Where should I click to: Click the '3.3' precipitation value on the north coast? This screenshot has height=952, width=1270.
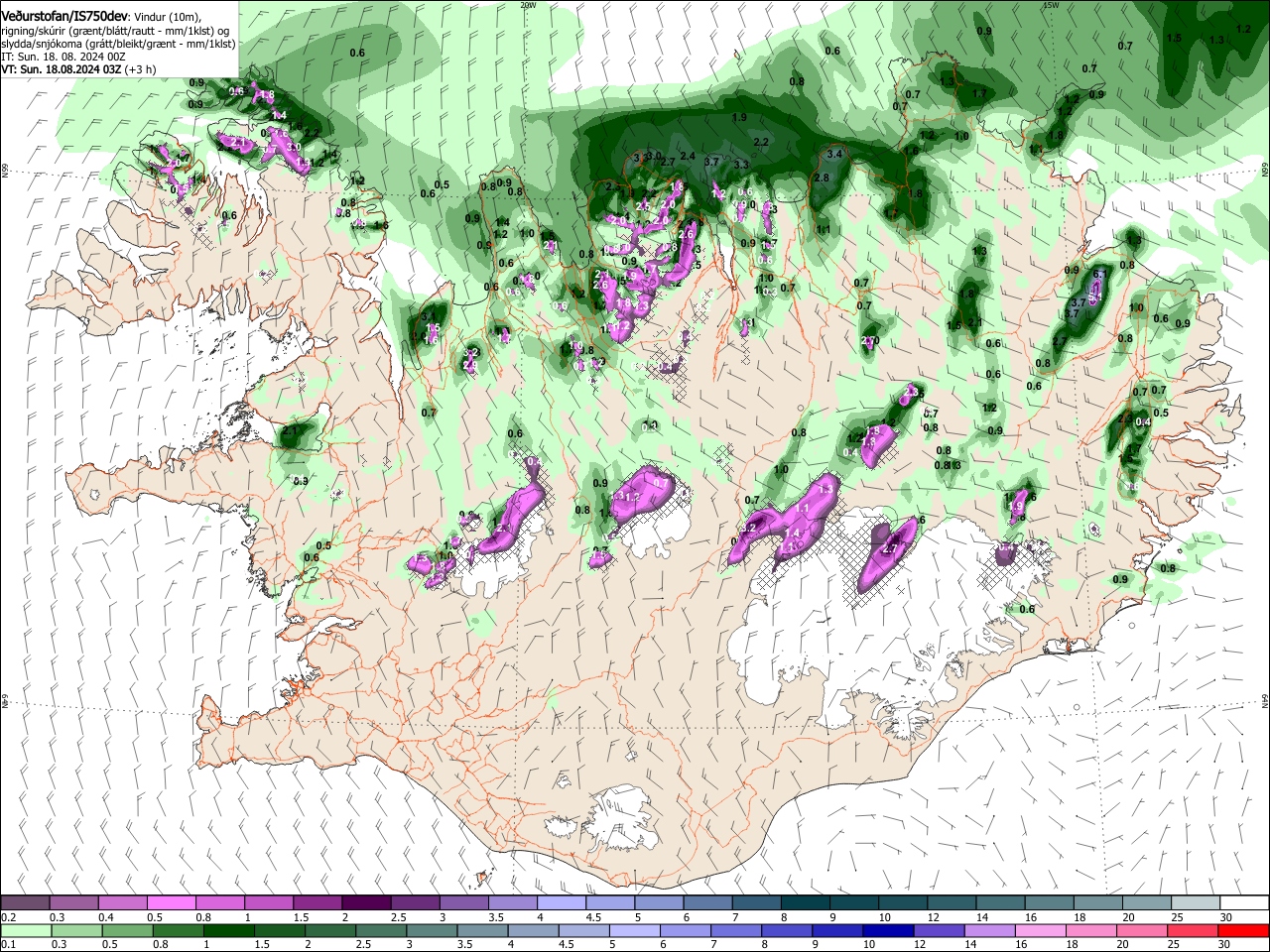point(741,165)
